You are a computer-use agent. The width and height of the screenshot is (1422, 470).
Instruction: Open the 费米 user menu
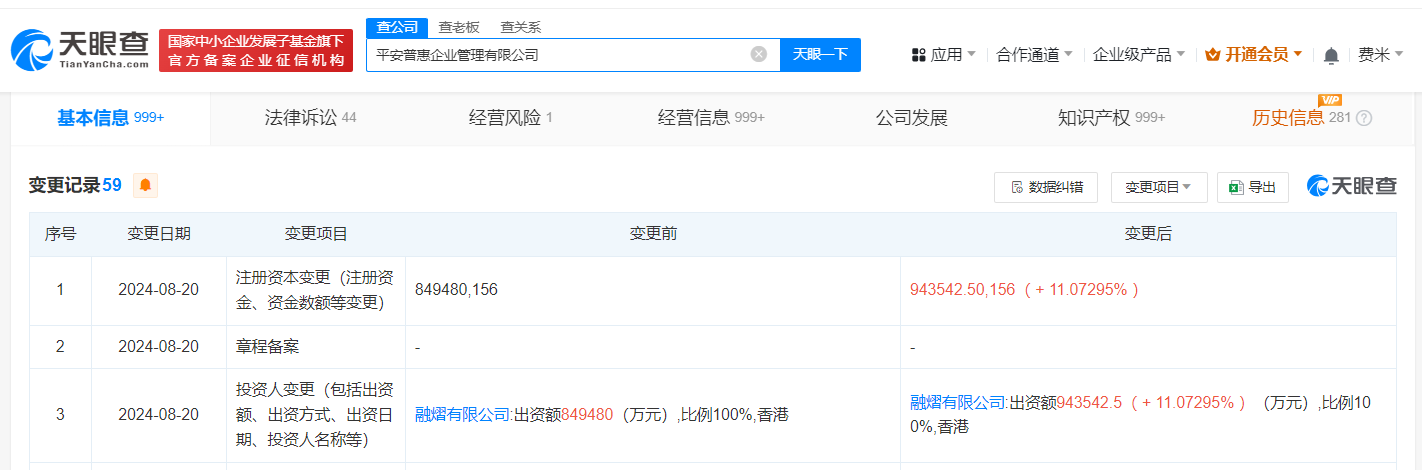point(1380,55)
